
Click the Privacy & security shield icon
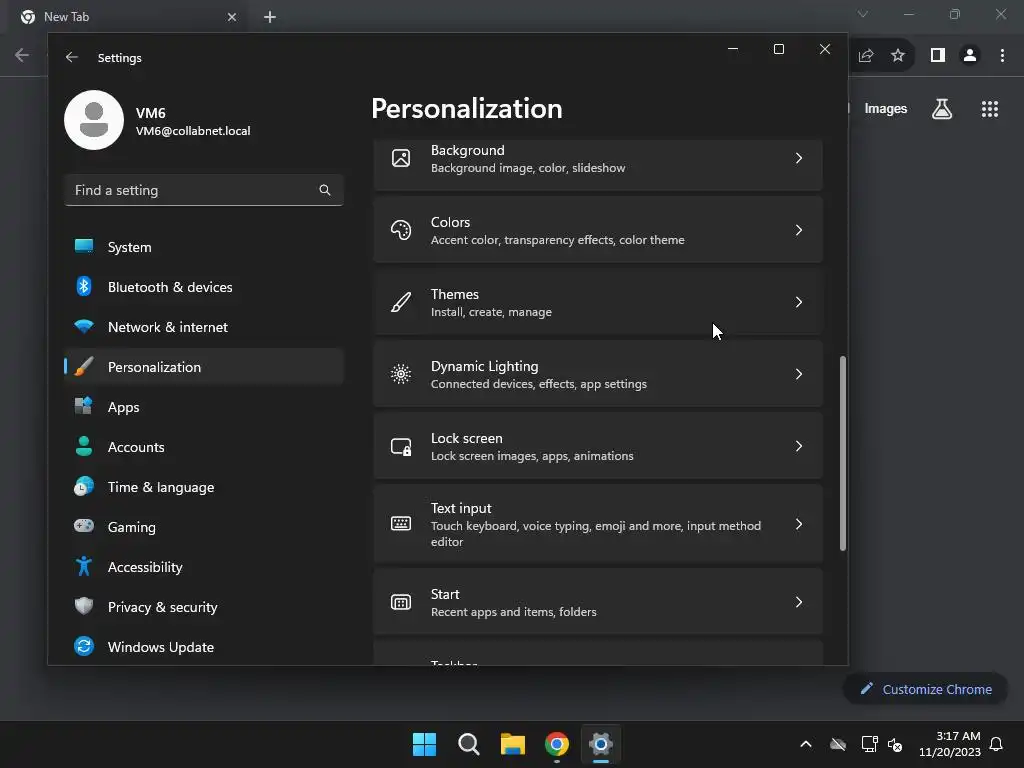point(84,606)
